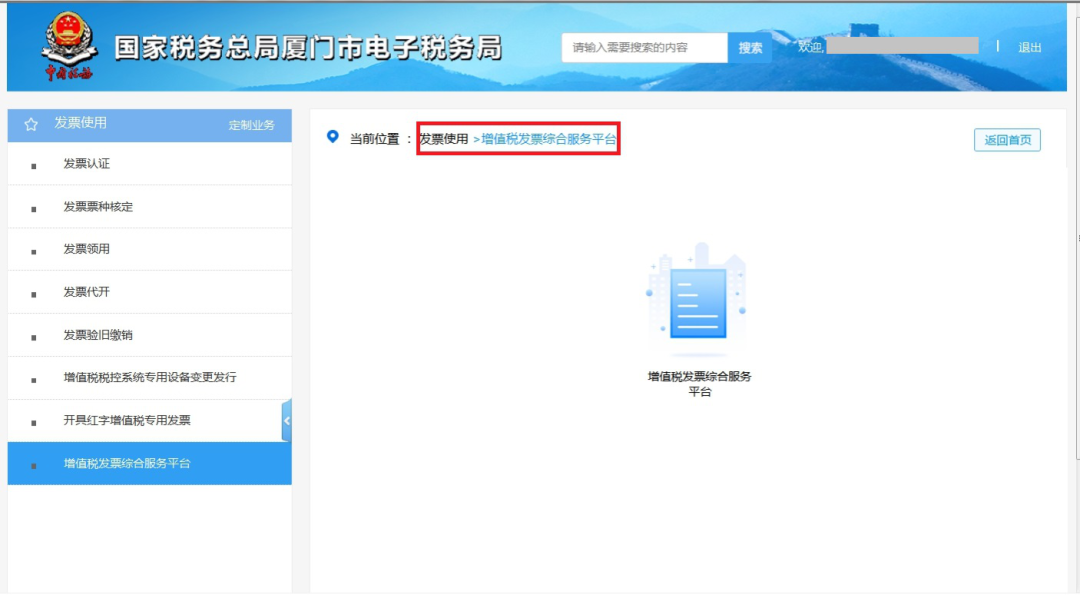The width and height of the screenshot is (1080, 595).
Task: Click the 发票使用 breadcrumb text
Action: point(444,139)
